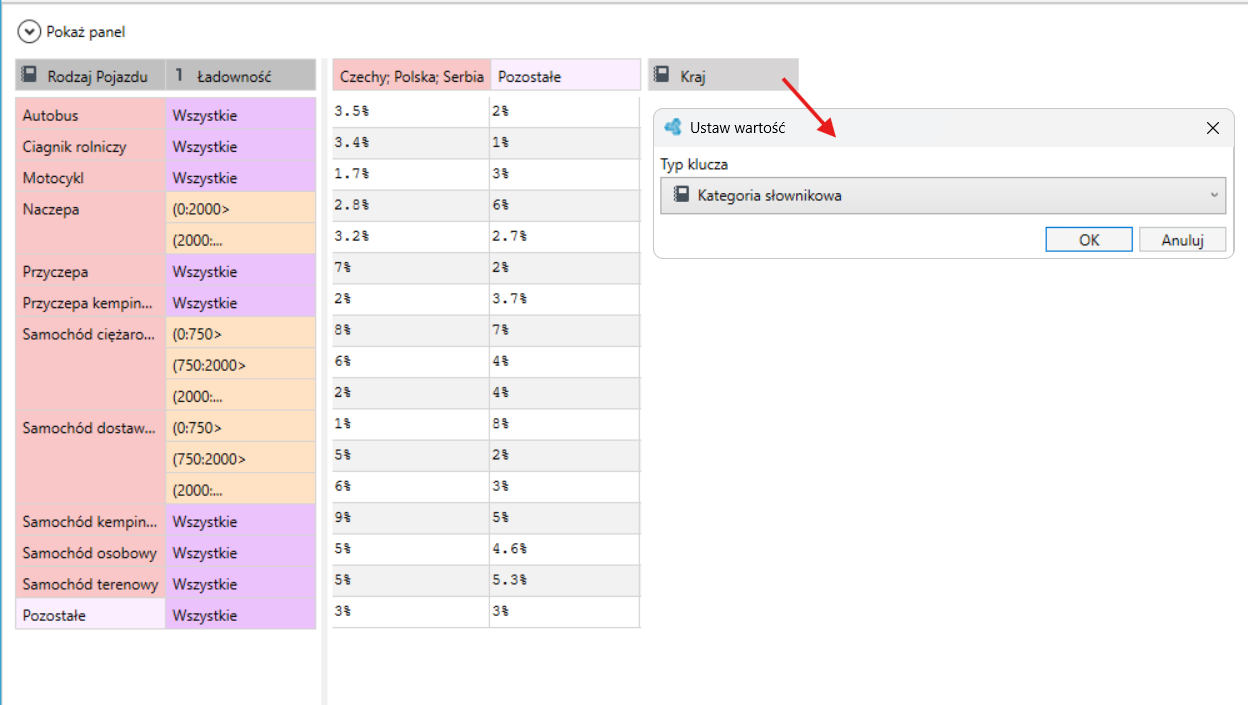Viewport: 1248px width, 705px height.
Task: Select the (0:750> range under Samochód dostaw...
Action: [x=241, y=428]
